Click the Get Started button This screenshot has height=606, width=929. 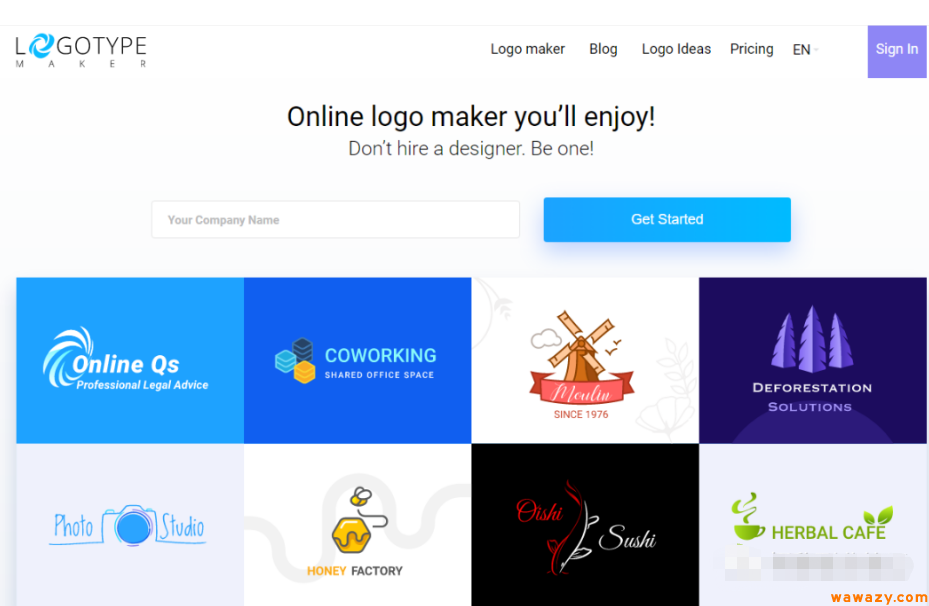(667, 219)
